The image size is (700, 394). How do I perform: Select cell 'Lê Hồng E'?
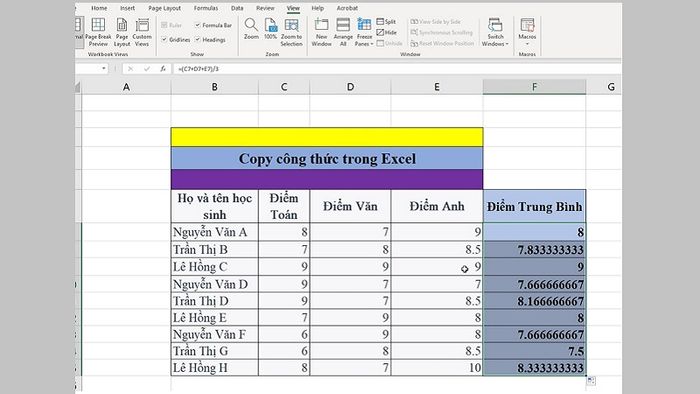pos(214,318)
